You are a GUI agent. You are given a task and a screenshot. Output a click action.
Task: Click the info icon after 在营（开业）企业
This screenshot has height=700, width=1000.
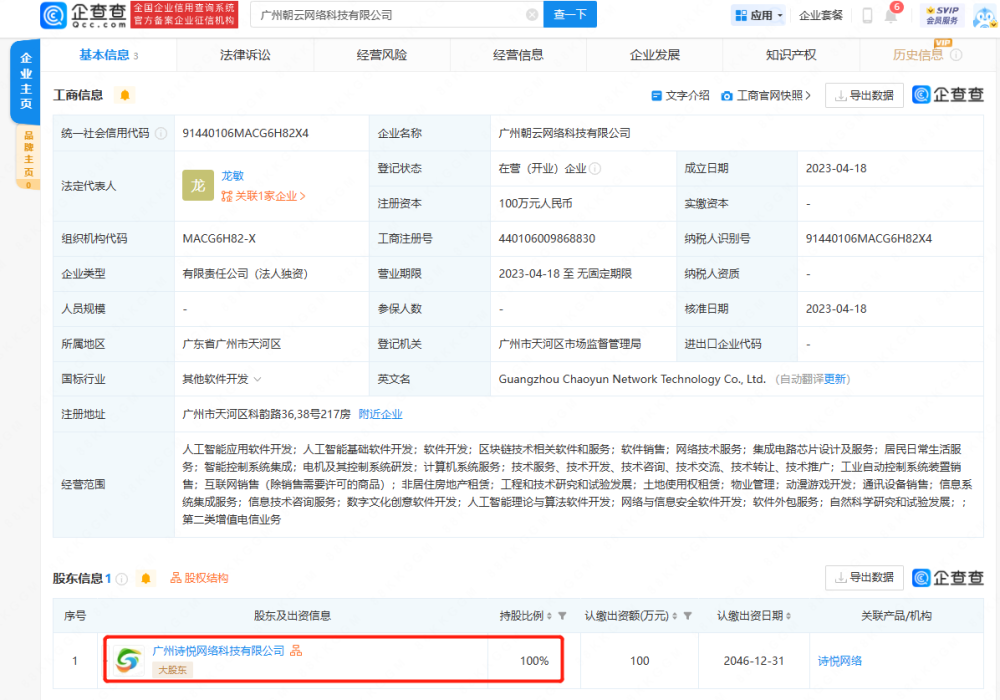pos(594,168)
